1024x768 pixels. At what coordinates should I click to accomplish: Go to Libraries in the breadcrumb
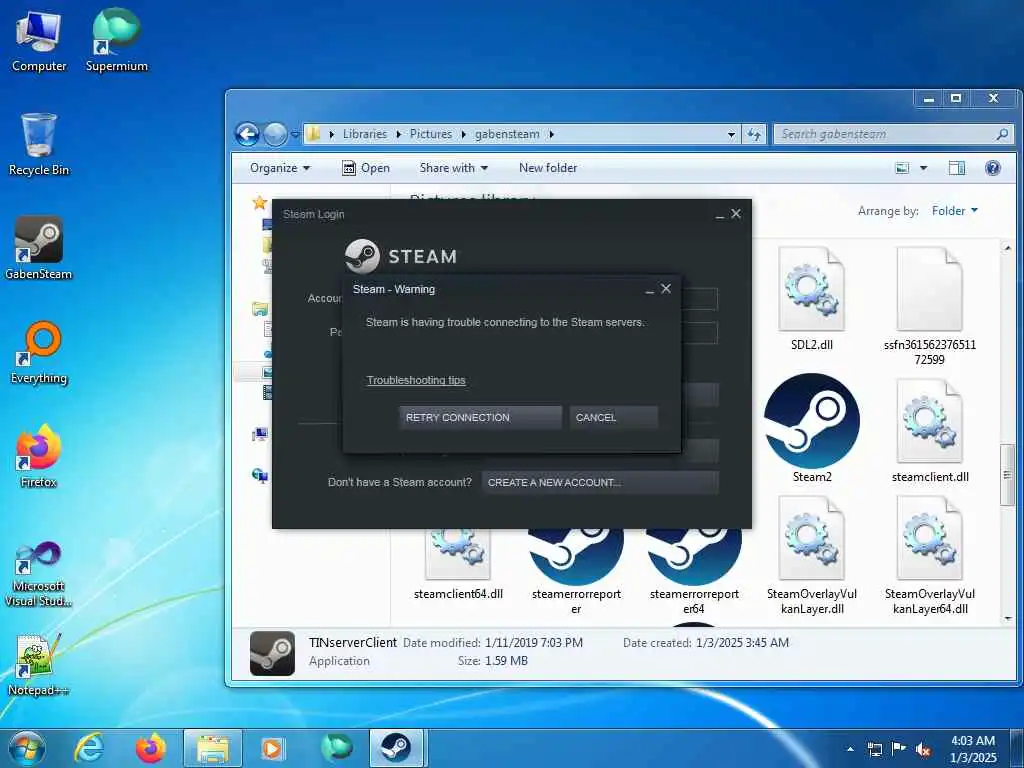tap(364, 134)
